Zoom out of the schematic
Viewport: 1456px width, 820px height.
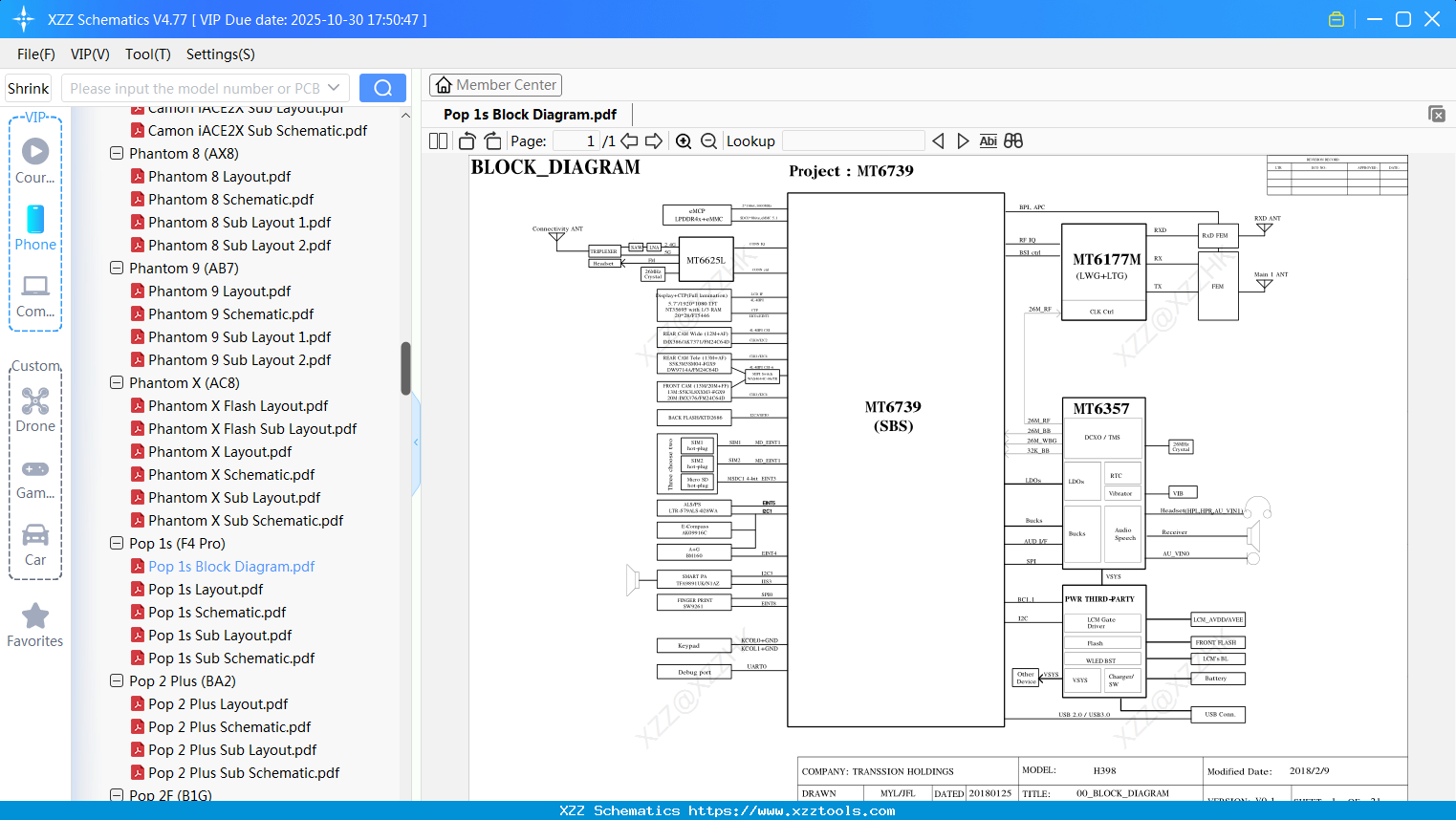click(x=708, y=140)
